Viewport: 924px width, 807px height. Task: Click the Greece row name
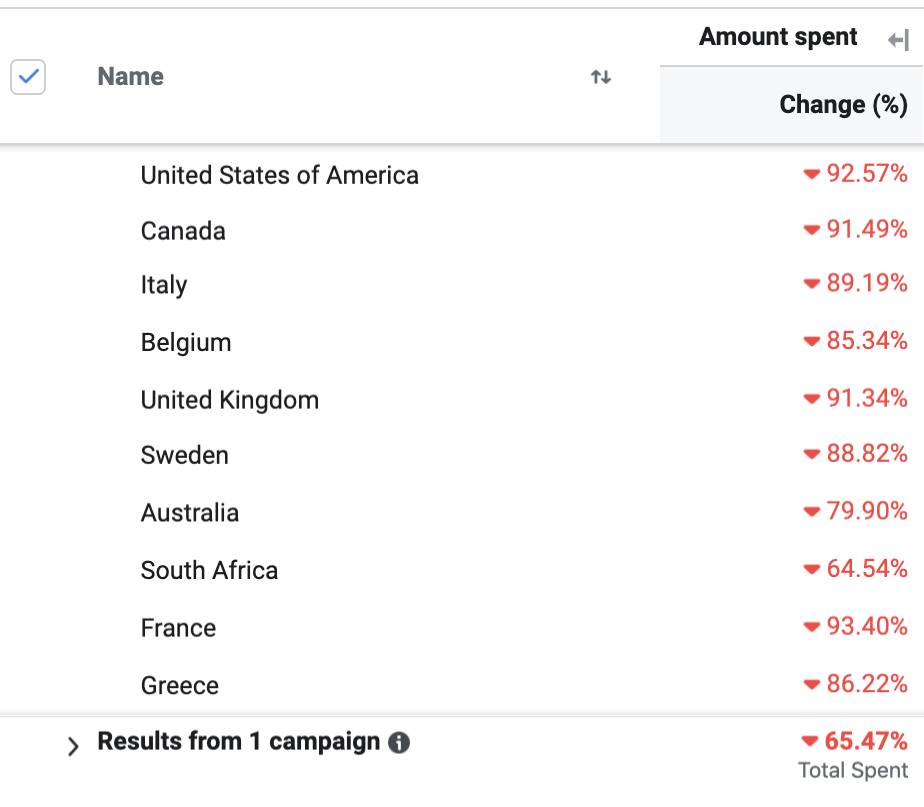pos(180,685)
